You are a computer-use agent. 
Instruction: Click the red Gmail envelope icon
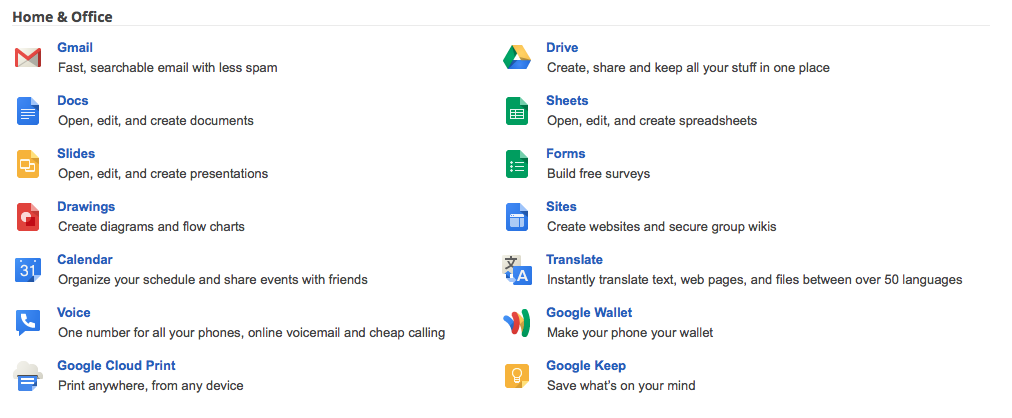pyautogui.click(x=28, y=57)
